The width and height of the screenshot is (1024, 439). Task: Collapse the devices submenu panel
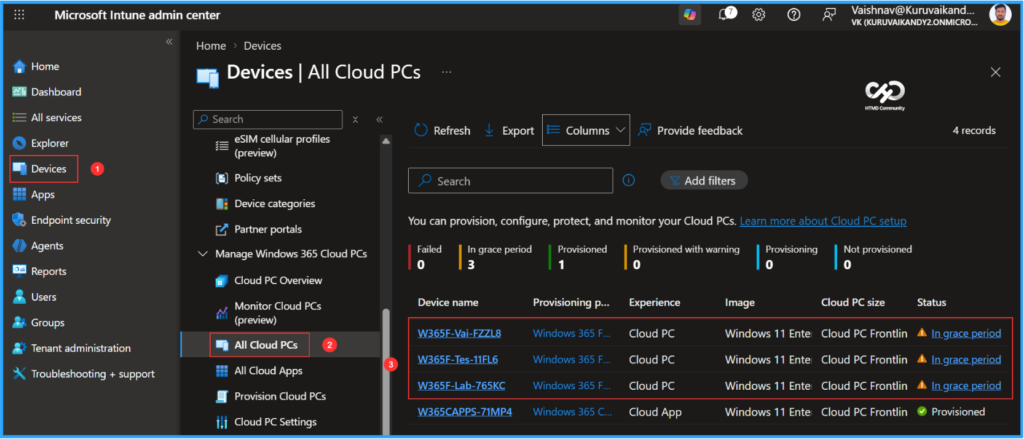[379, 120]
